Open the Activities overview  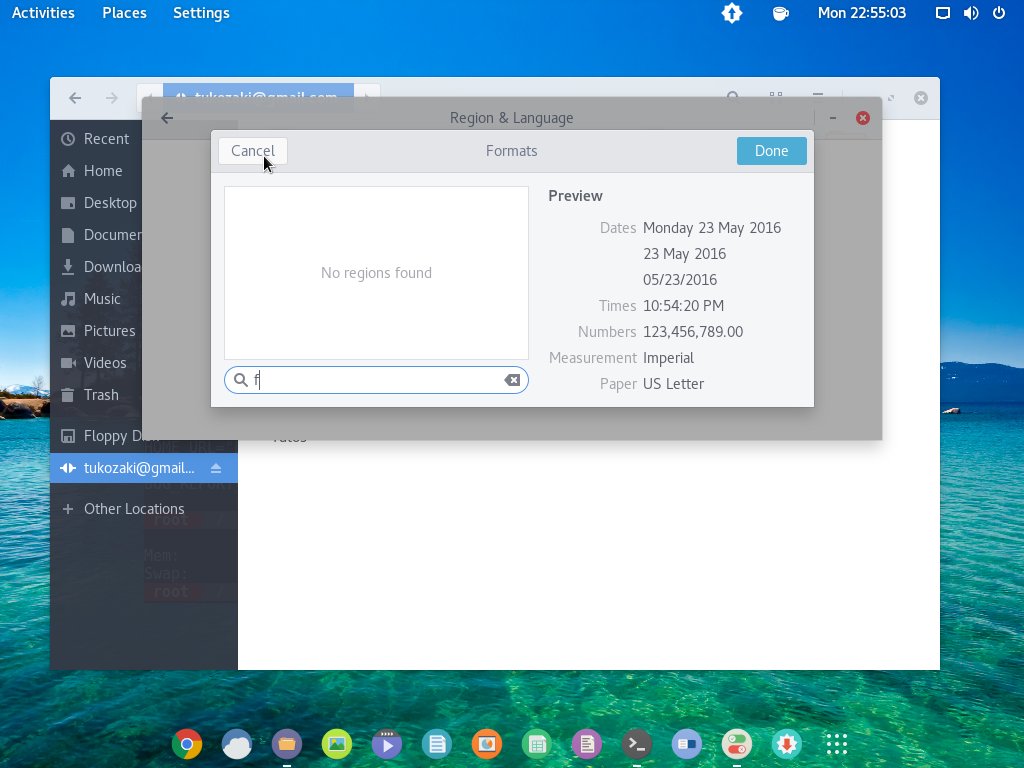43,13
